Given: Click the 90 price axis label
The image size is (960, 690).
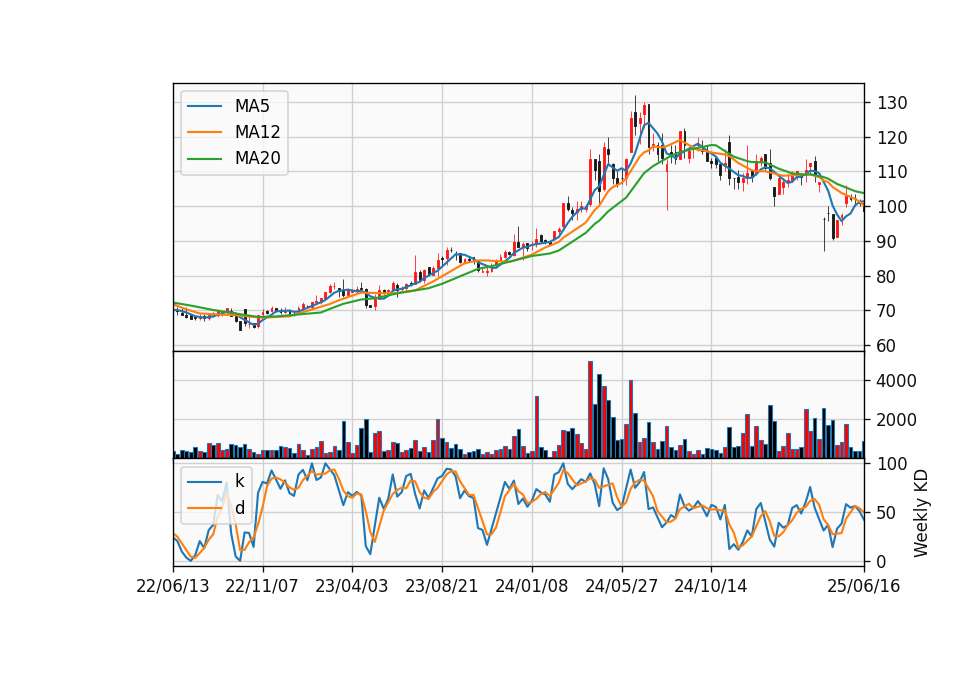Looking at the screenshot, I should 887,242.
